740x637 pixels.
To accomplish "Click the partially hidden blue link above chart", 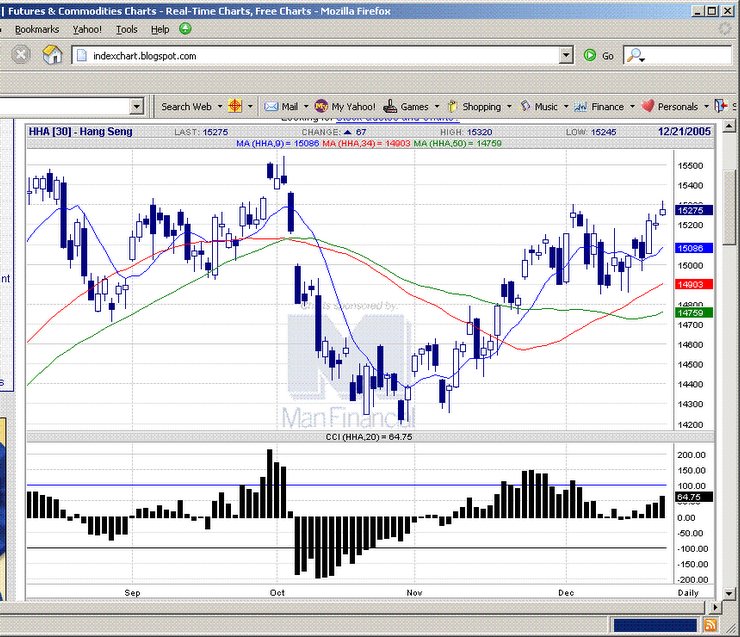I will pos(397,118).
